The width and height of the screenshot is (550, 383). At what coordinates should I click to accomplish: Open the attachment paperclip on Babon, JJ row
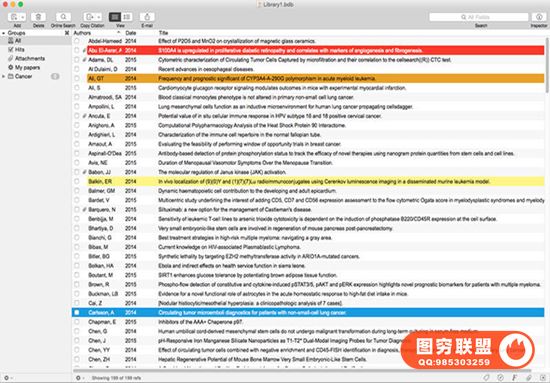(x=84, y=172)
